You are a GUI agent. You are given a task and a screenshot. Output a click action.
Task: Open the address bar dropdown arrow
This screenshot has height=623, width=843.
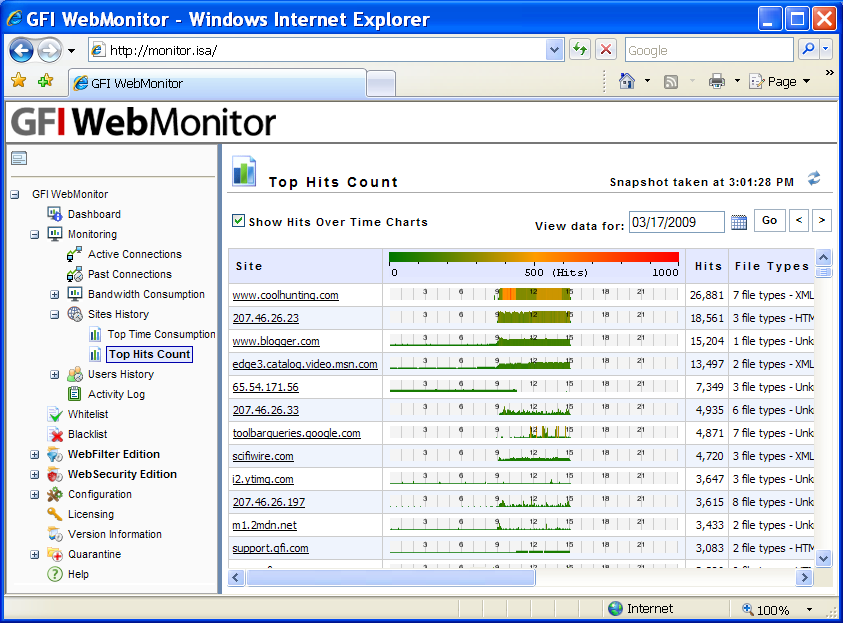(555, 50)
